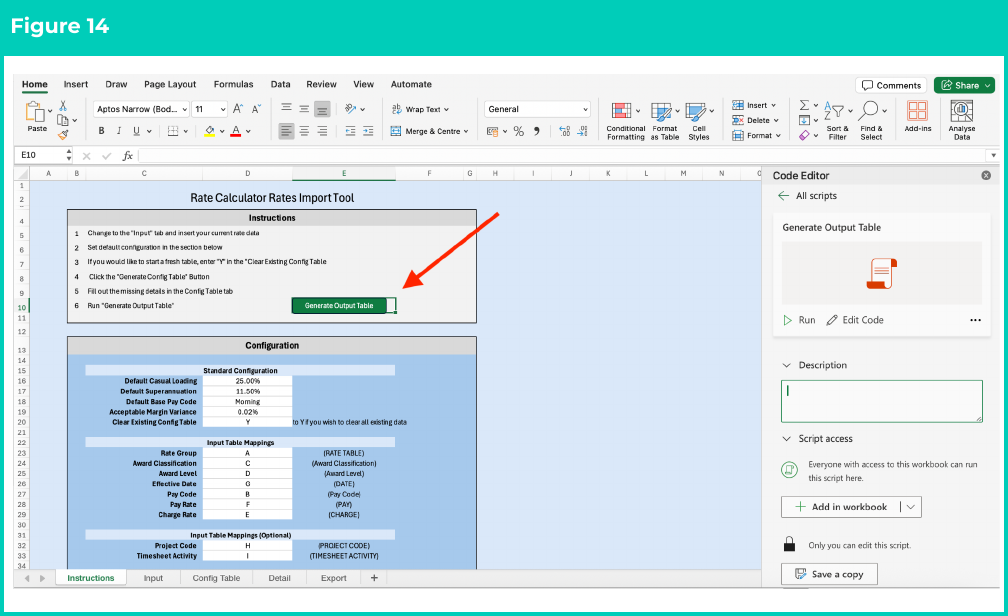Open the Format cells dropdown

[x=756, y=136]
